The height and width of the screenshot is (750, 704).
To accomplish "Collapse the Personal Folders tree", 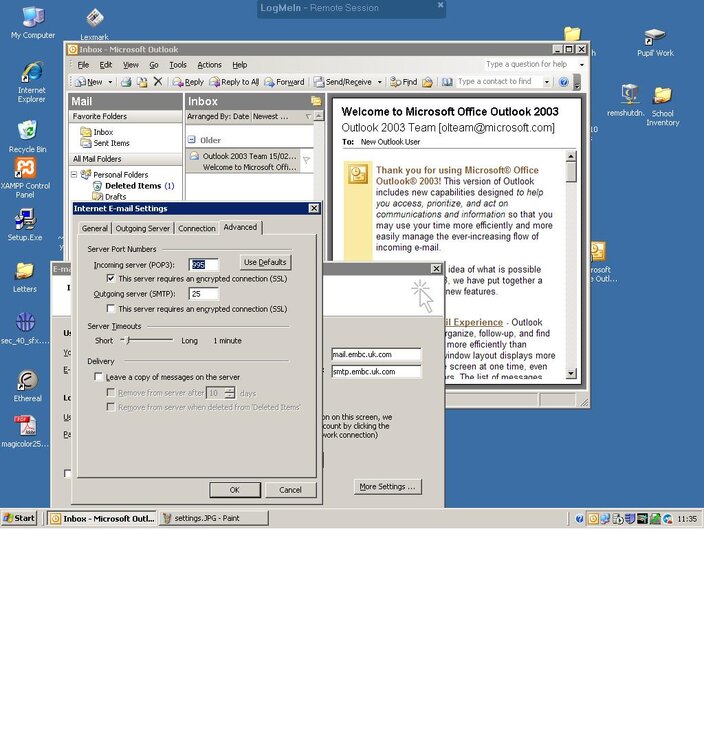I will coord(74,174).
